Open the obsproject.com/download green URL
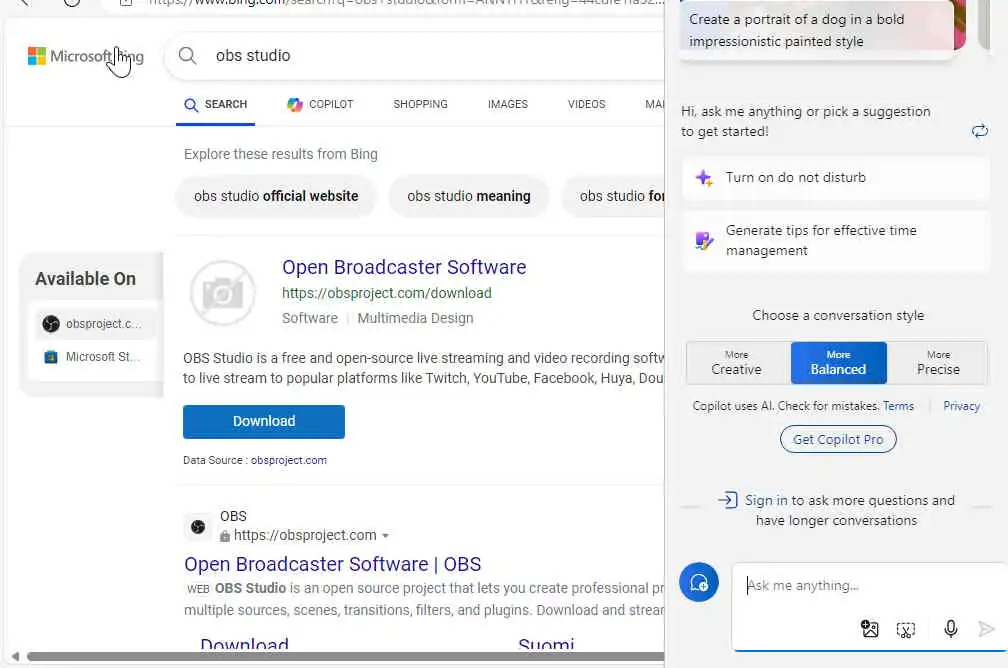Viewport: 1008px width, 668px height. click(386, 293)
